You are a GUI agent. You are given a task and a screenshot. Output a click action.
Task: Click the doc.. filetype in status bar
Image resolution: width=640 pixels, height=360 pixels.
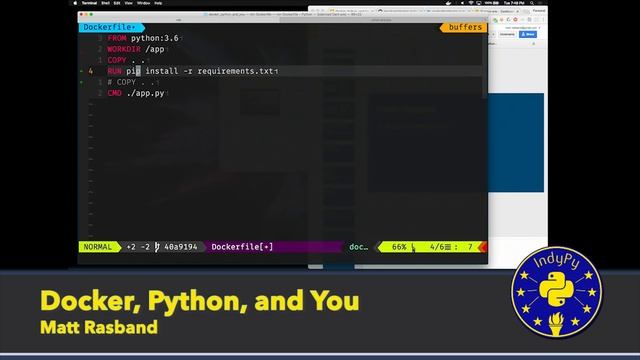[358, 247]
